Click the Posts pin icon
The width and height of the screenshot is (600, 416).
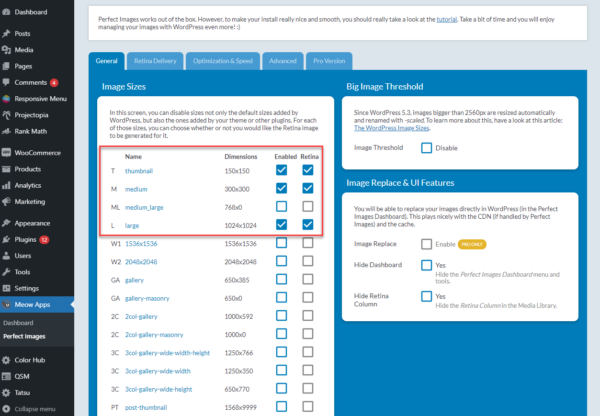click(x=7, y=33)
